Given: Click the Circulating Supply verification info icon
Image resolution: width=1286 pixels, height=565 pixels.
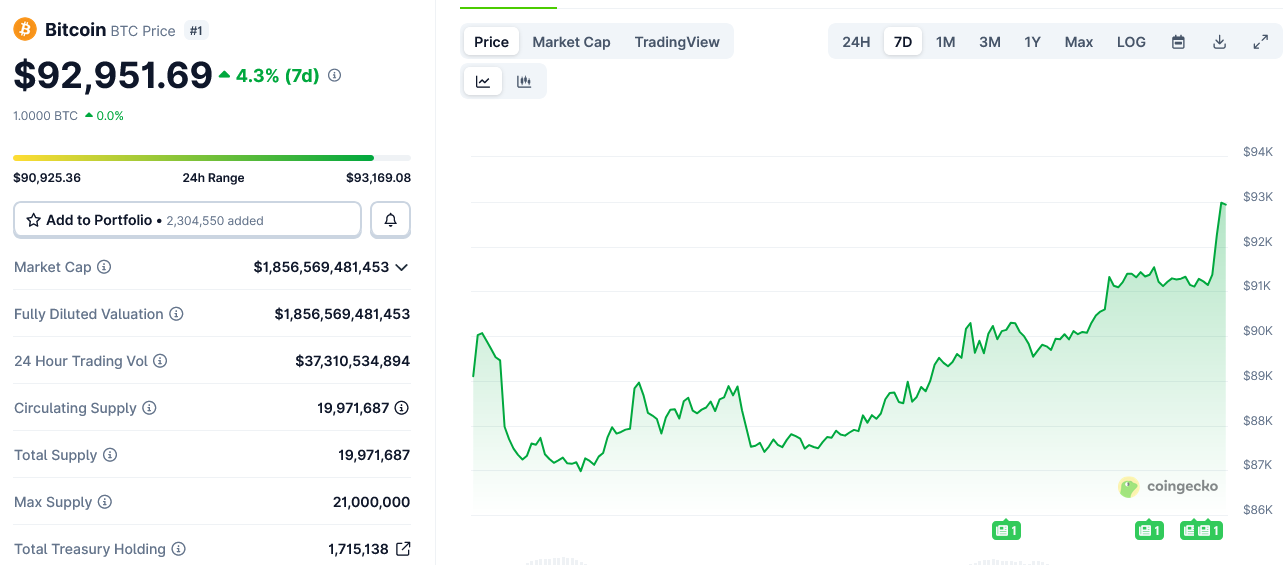Looking at the screenshot, I should (402, 408).
